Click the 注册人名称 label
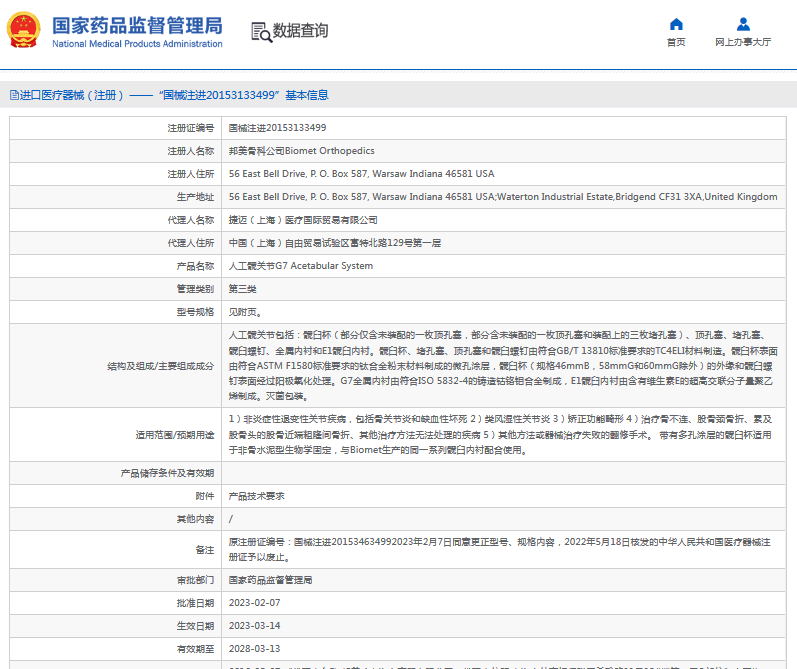 [x=191, y=151]
